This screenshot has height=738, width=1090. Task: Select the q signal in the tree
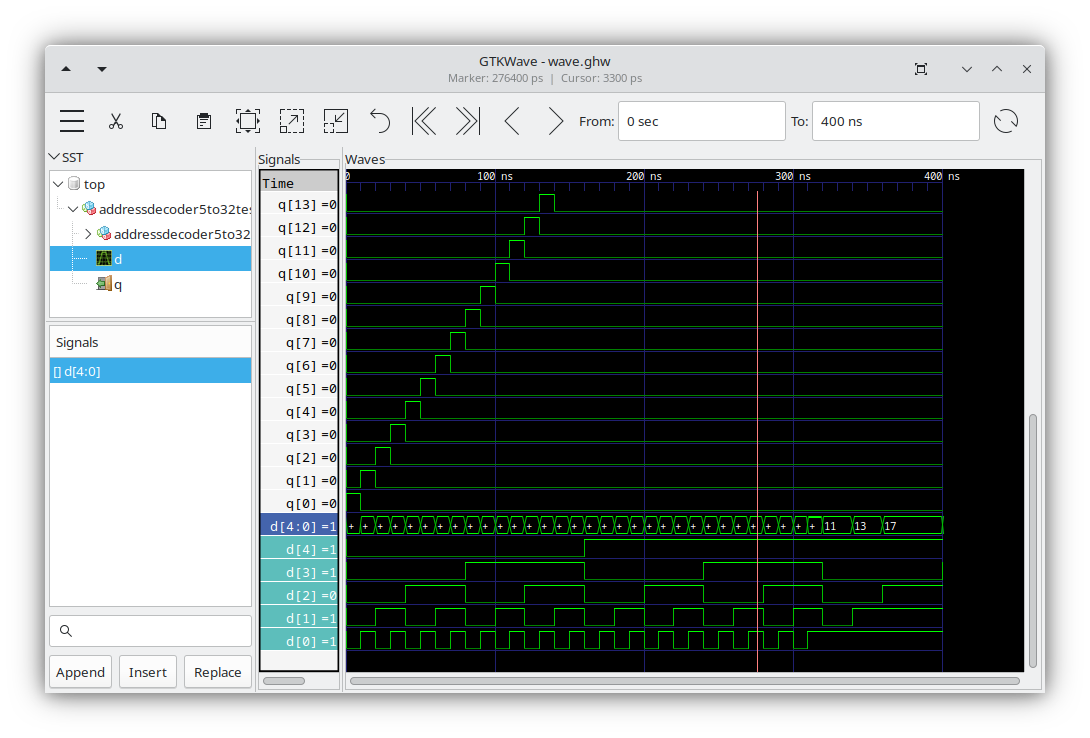click(x=117, y=284)
